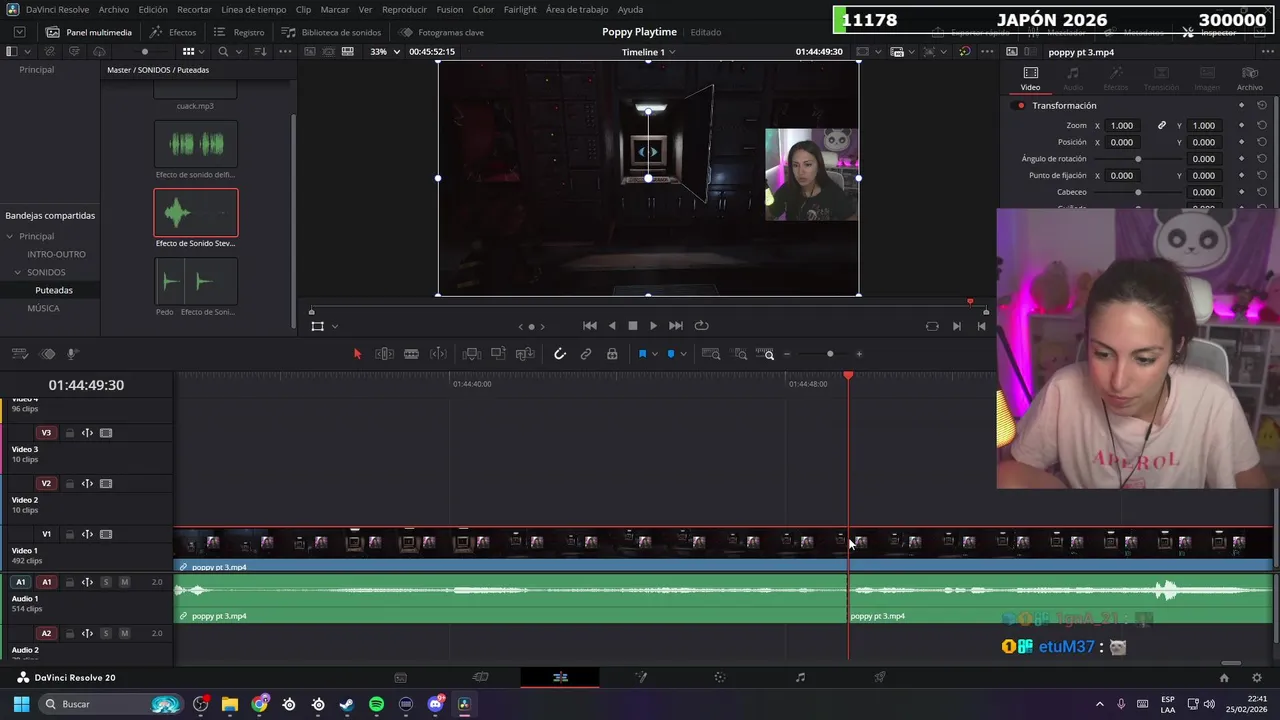Add a blue marker on the timeline
This screenshot has height=720, width=1280.
(671, 354)
